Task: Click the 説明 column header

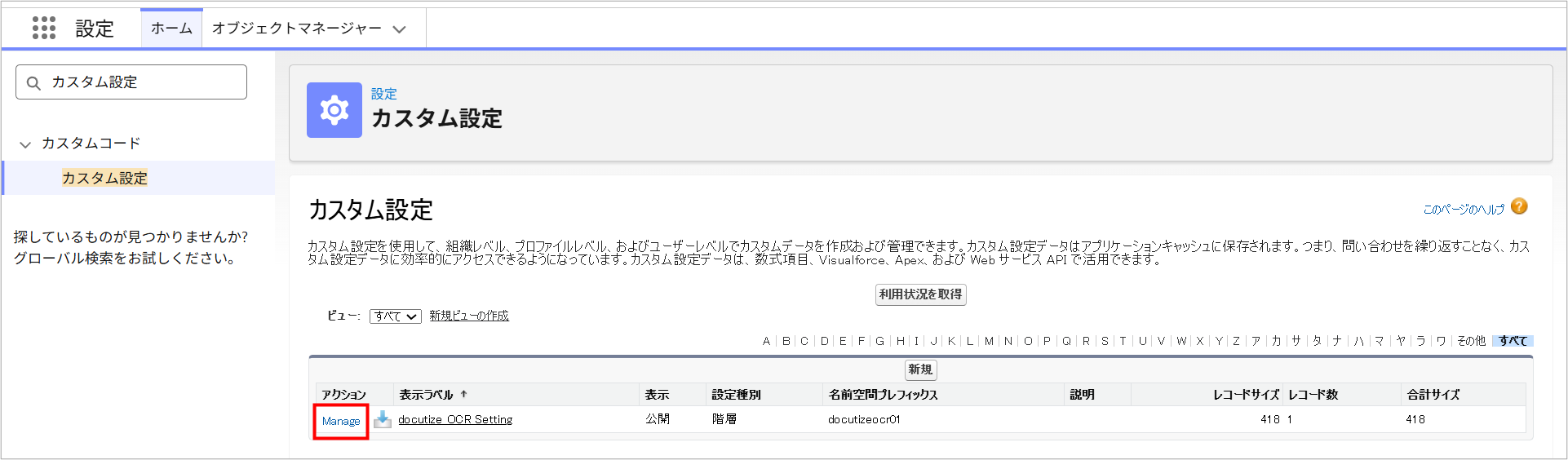Action: (x=1082, y=395)
